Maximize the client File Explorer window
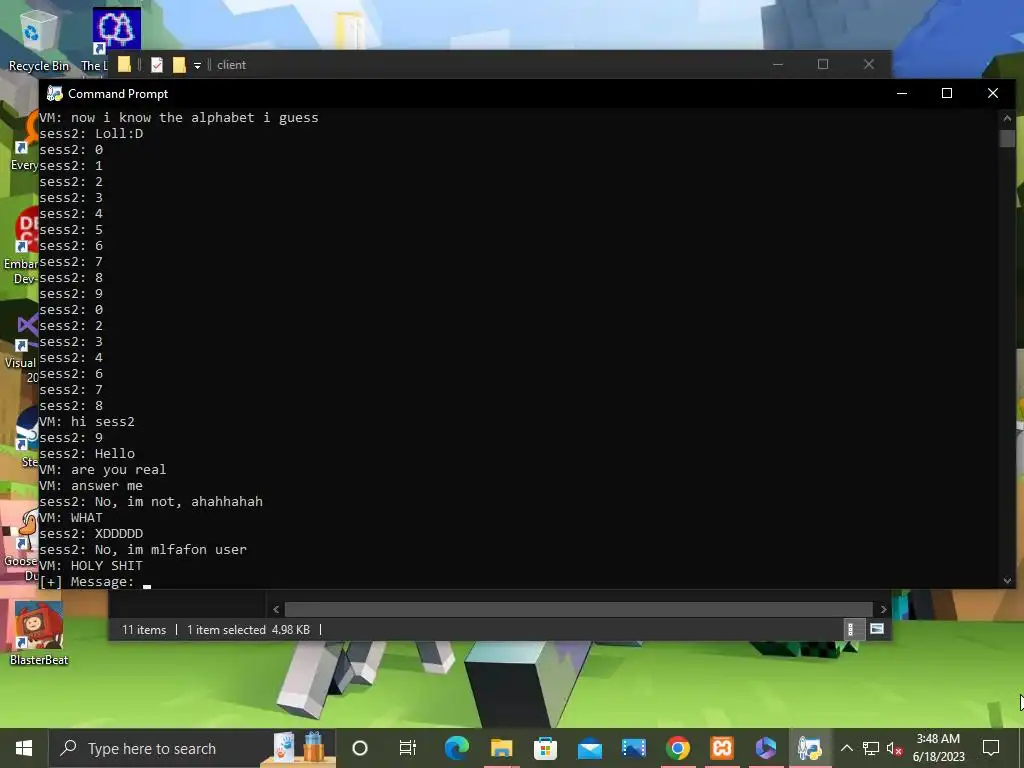 [823, 64]
